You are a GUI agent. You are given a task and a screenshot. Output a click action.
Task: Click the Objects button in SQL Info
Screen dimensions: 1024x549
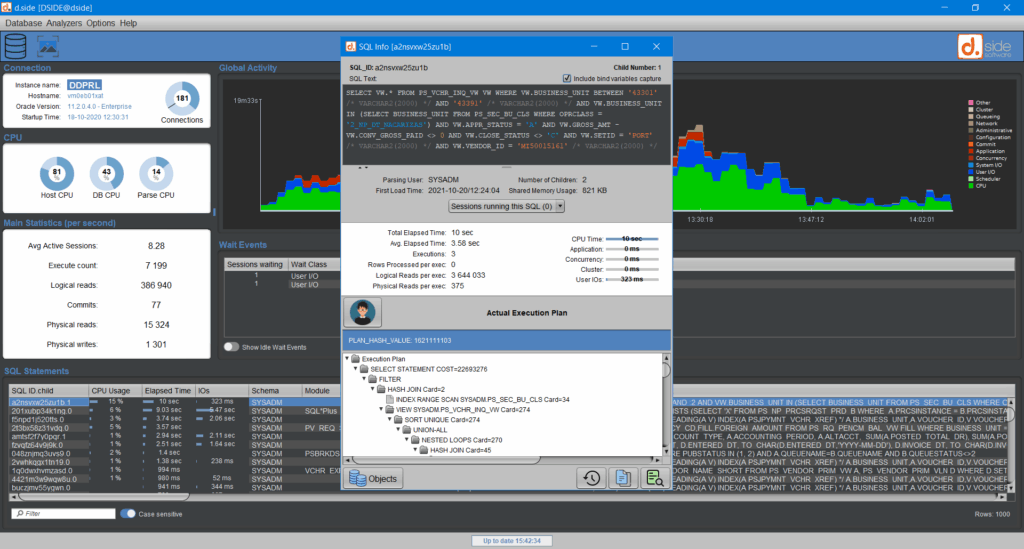[x=373, y=478]
